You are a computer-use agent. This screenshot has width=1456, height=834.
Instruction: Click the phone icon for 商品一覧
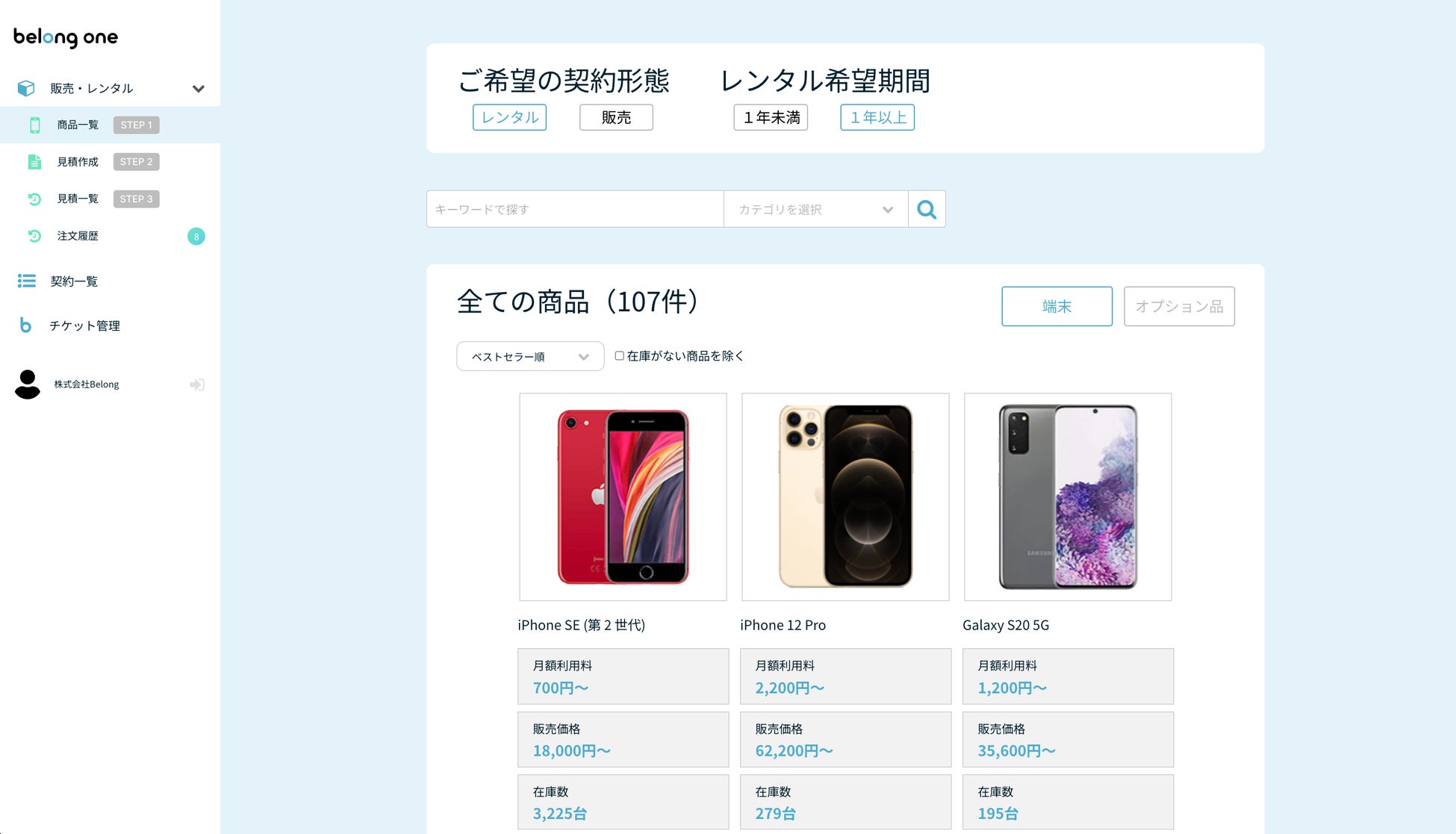pyautogui.click(x=34, y=125)
